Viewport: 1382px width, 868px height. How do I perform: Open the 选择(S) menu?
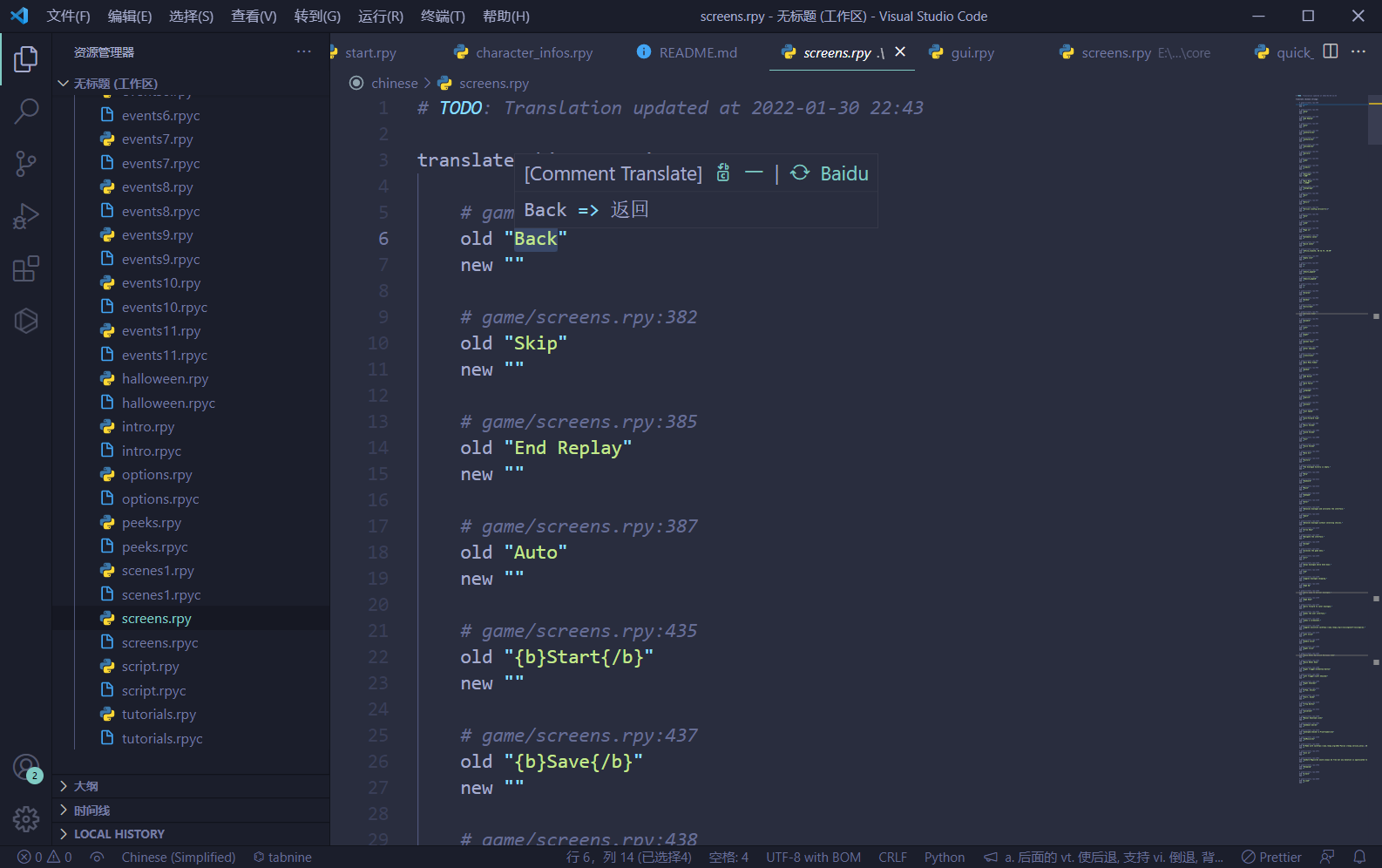pyautogui.click(x=191, y=17)
